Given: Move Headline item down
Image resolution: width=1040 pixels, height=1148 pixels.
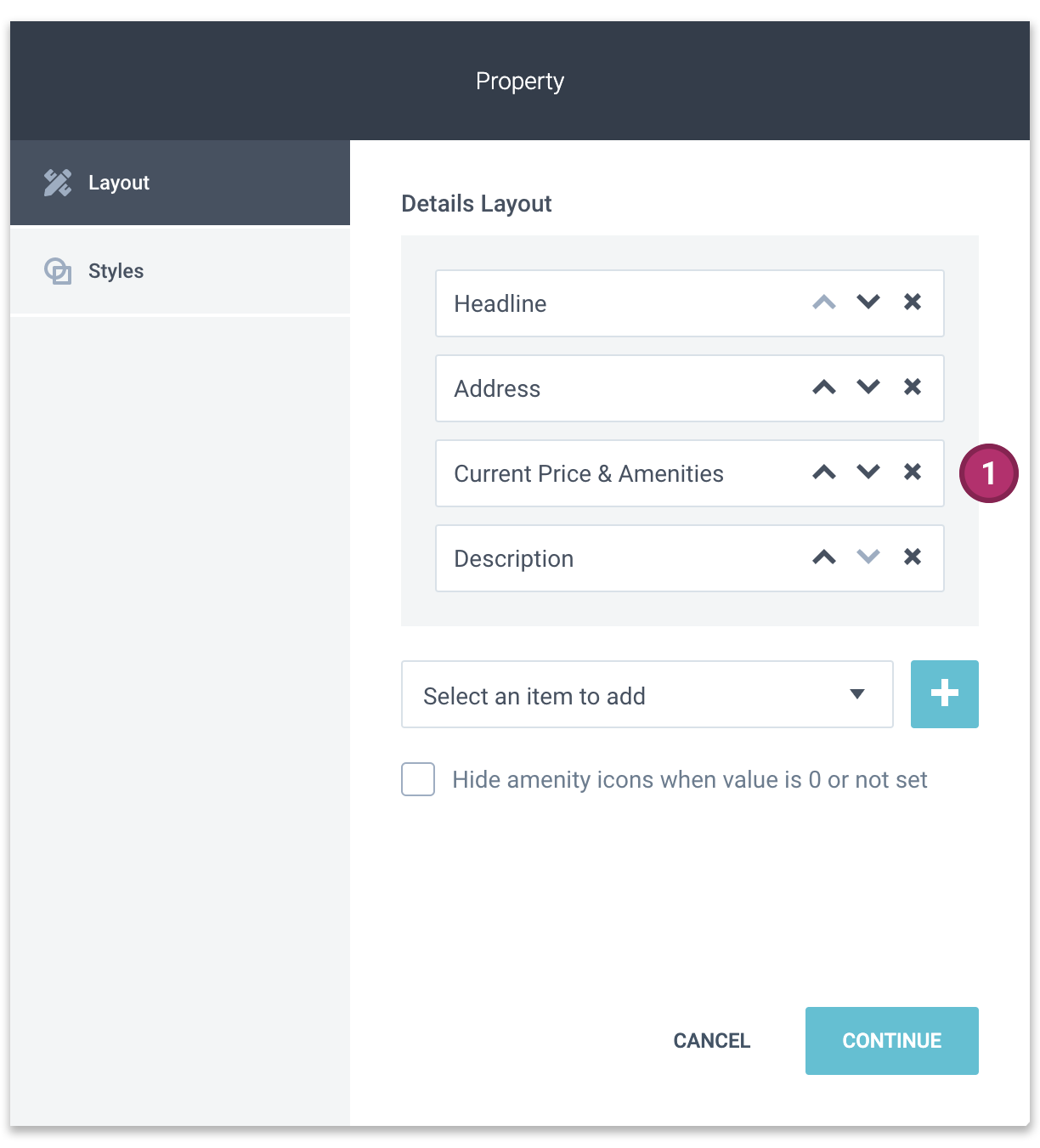Looking at the screenshot, I should pyautogui.click(x=868, y=302).
